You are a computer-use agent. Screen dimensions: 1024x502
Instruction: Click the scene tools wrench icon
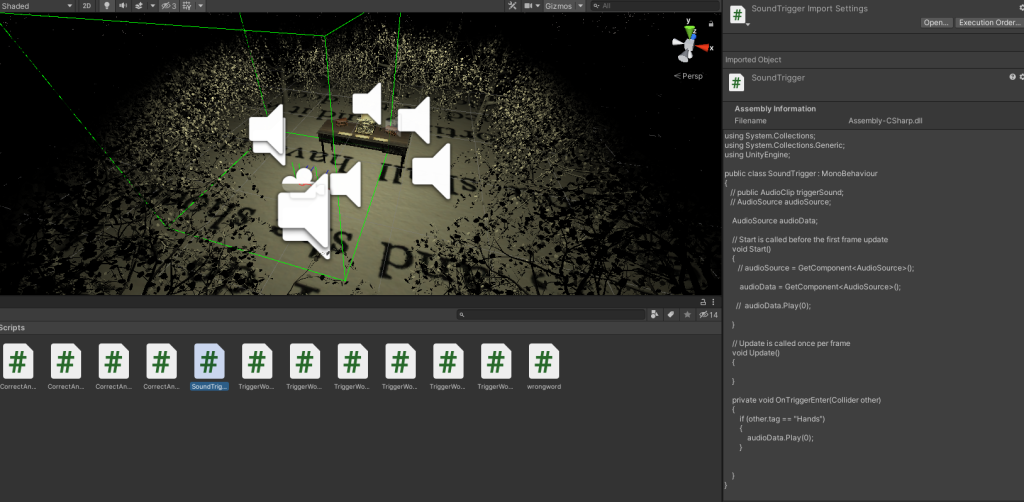[x=512, y=6]
